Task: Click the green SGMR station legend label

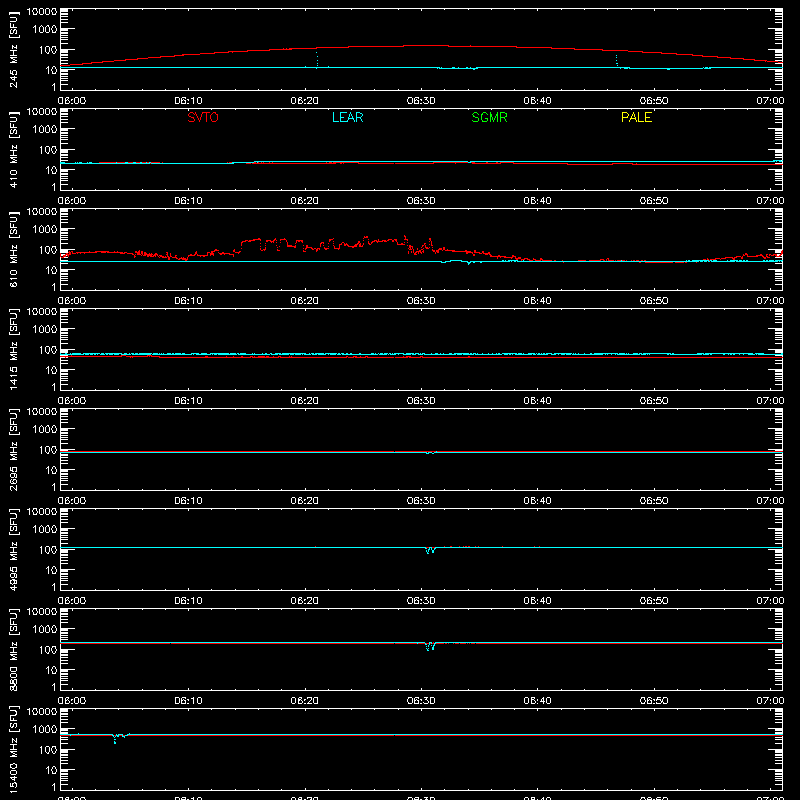Action: (x=489, y=117)
